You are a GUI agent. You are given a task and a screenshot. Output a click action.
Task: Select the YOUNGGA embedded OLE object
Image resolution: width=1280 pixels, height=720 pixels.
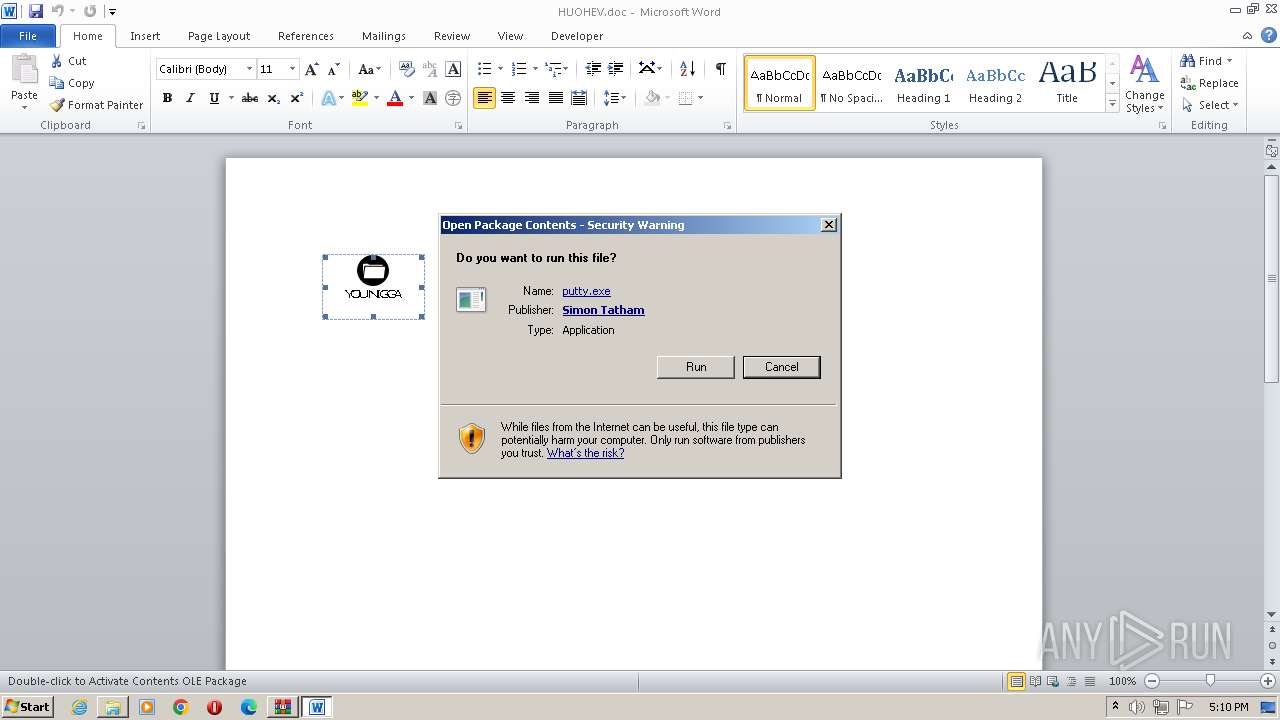tap(373, 287)
